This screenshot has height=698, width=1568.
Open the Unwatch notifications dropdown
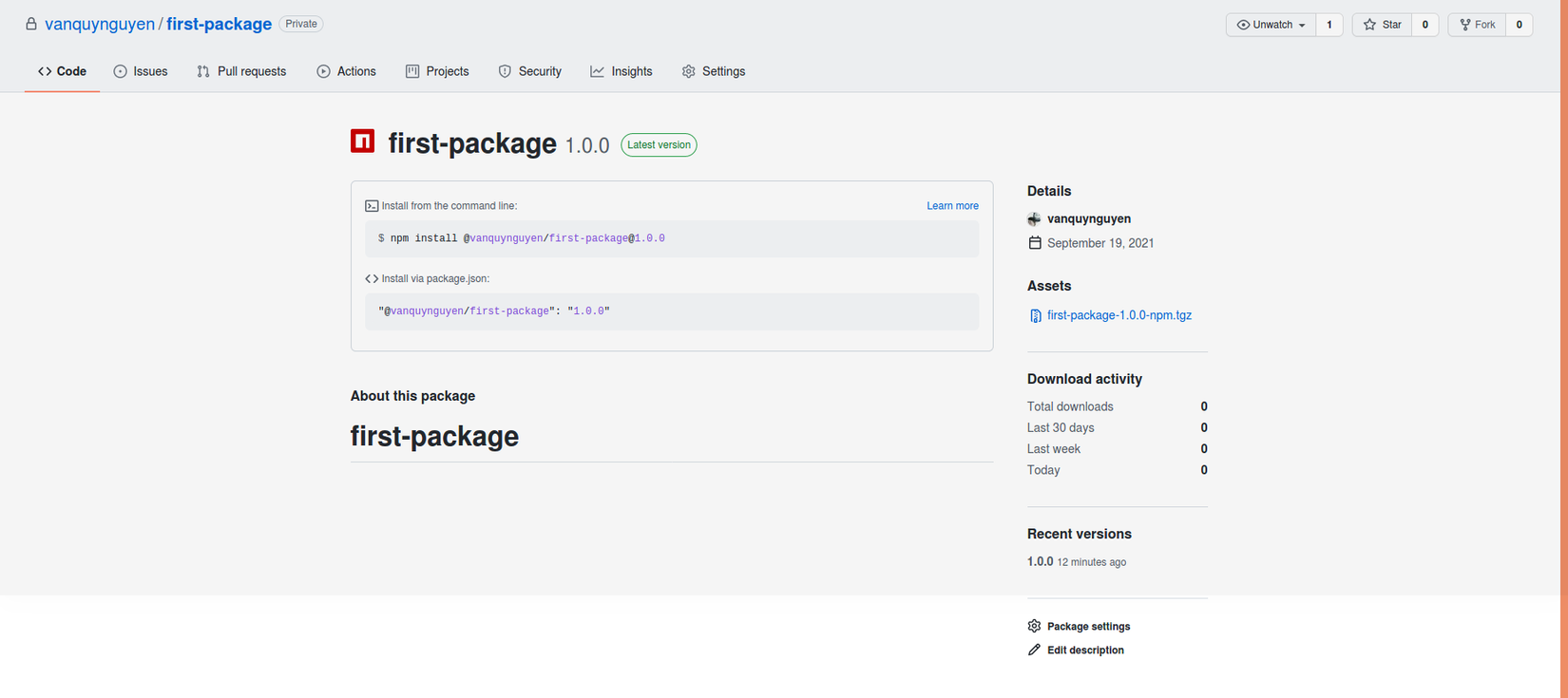(x=1271, y=25)
